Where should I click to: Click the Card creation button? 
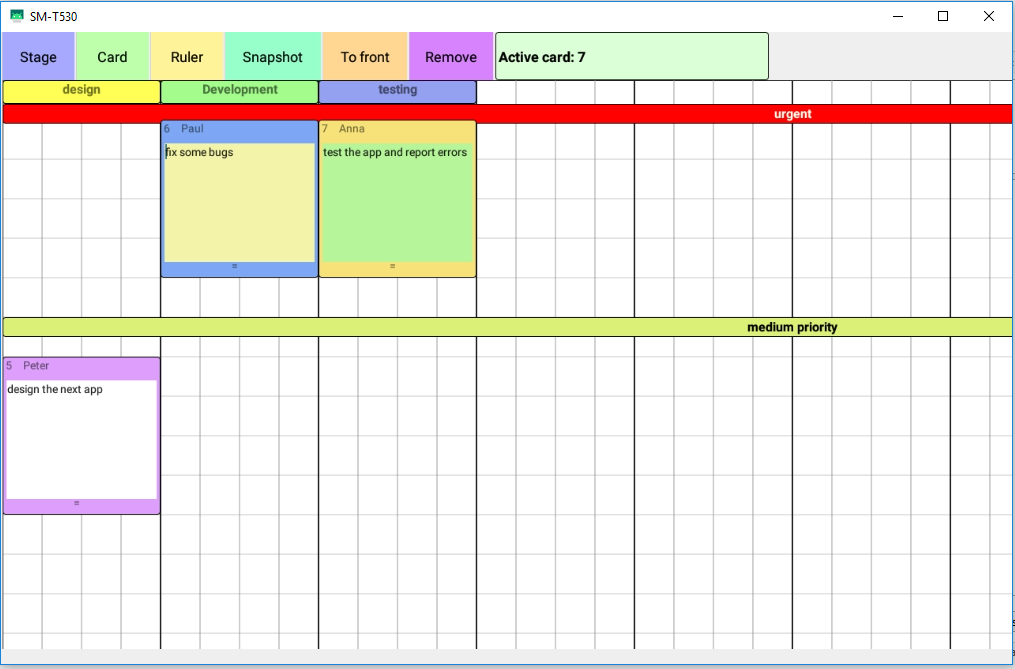click(x=112, y=56)
